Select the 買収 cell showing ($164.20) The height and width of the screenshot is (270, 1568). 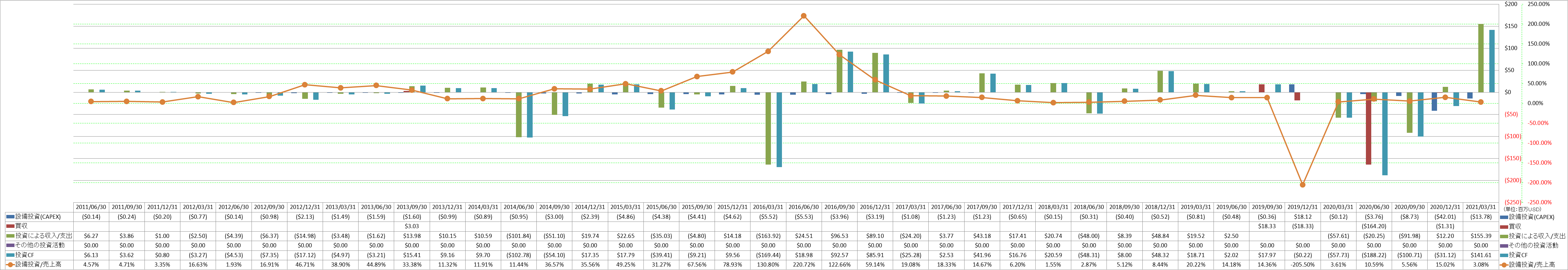coord(1374,226)
